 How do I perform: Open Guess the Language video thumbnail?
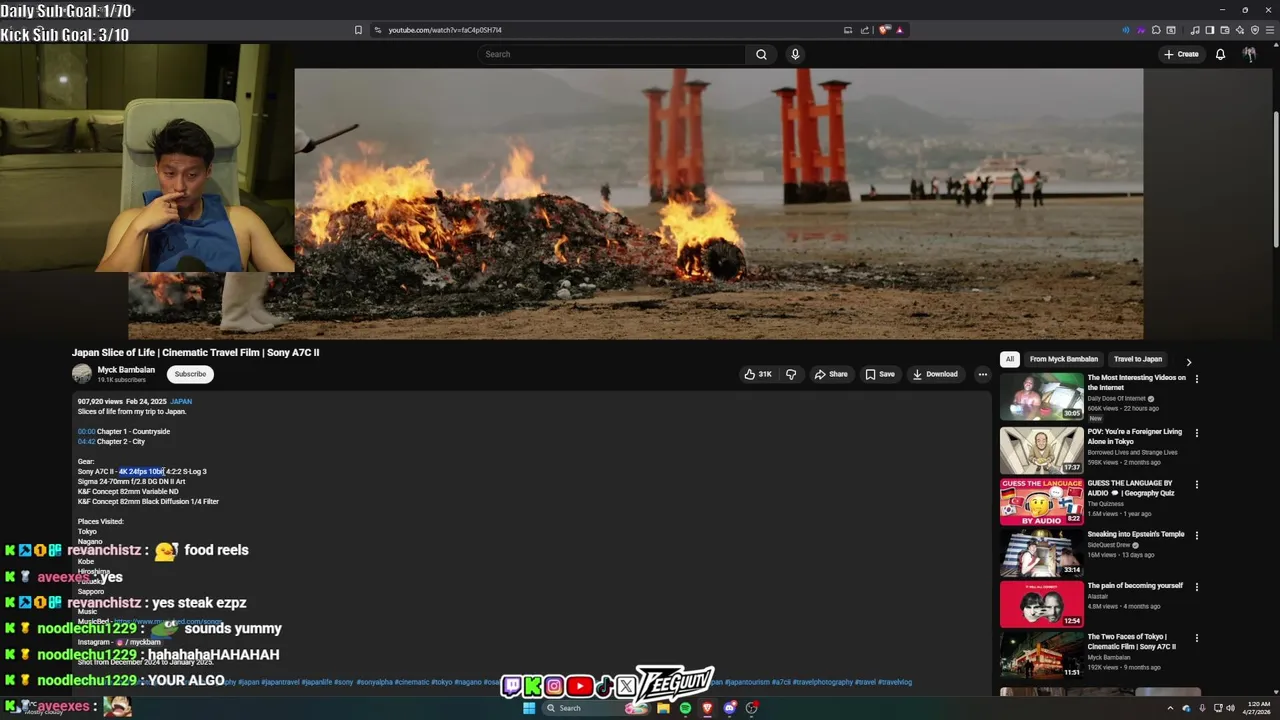pos(1042,501)
